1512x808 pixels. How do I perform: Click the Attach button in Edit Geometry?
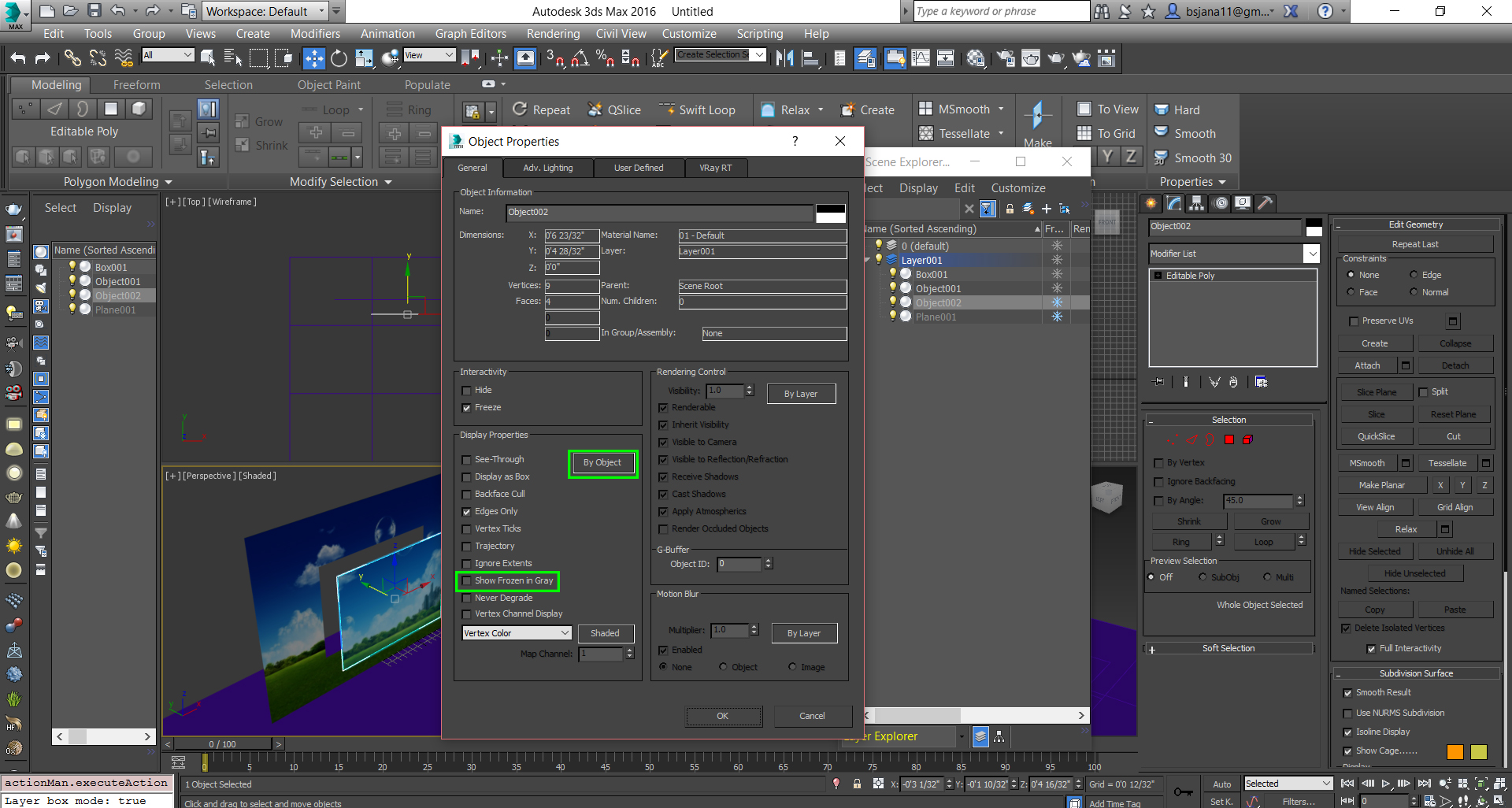click(1367, 365)
